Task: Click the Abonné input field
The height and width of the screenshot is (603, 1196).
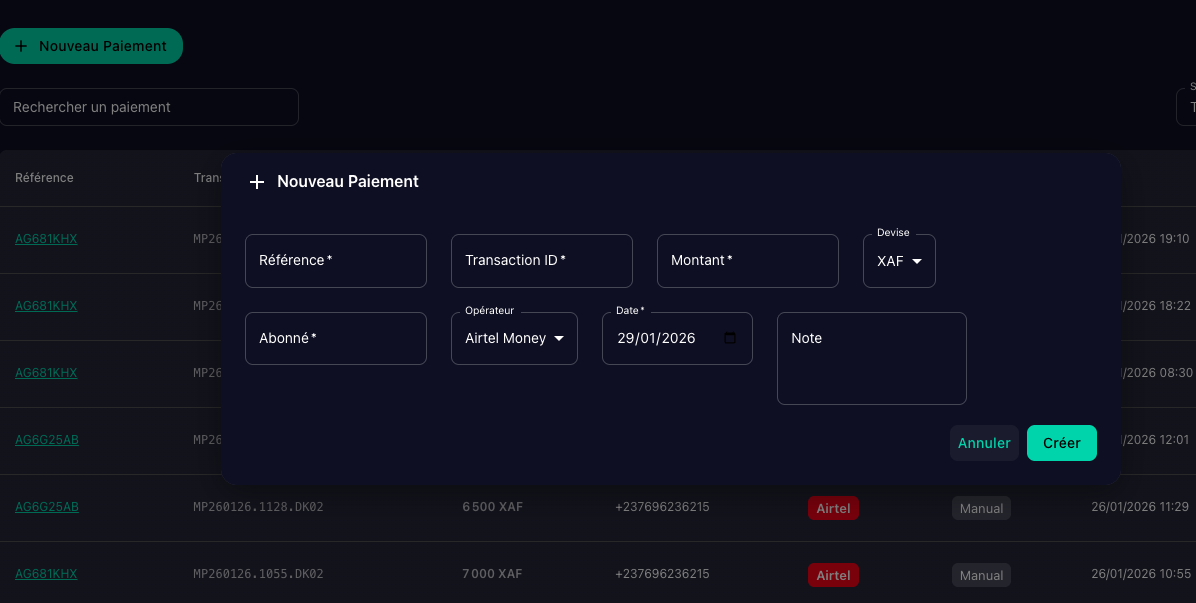Action: (x=335, y=338)
